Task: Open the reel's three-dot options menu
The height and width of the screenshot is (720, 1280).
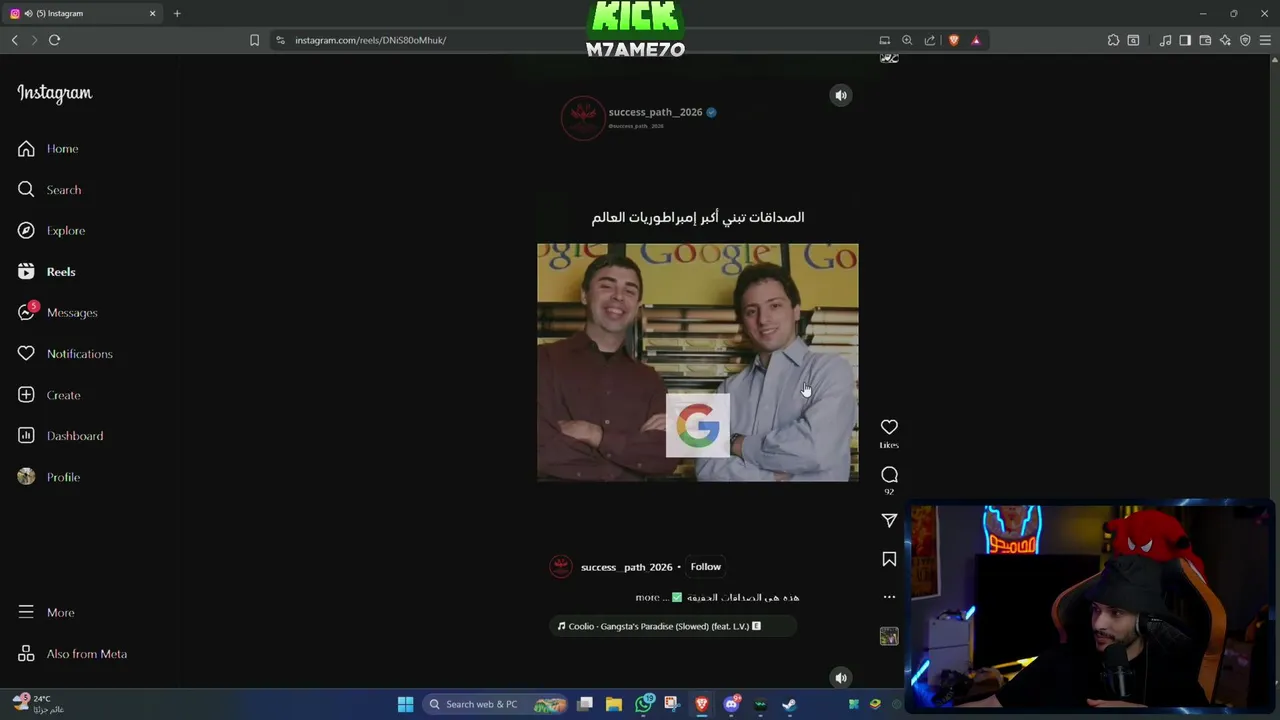Action: (889, 597)
